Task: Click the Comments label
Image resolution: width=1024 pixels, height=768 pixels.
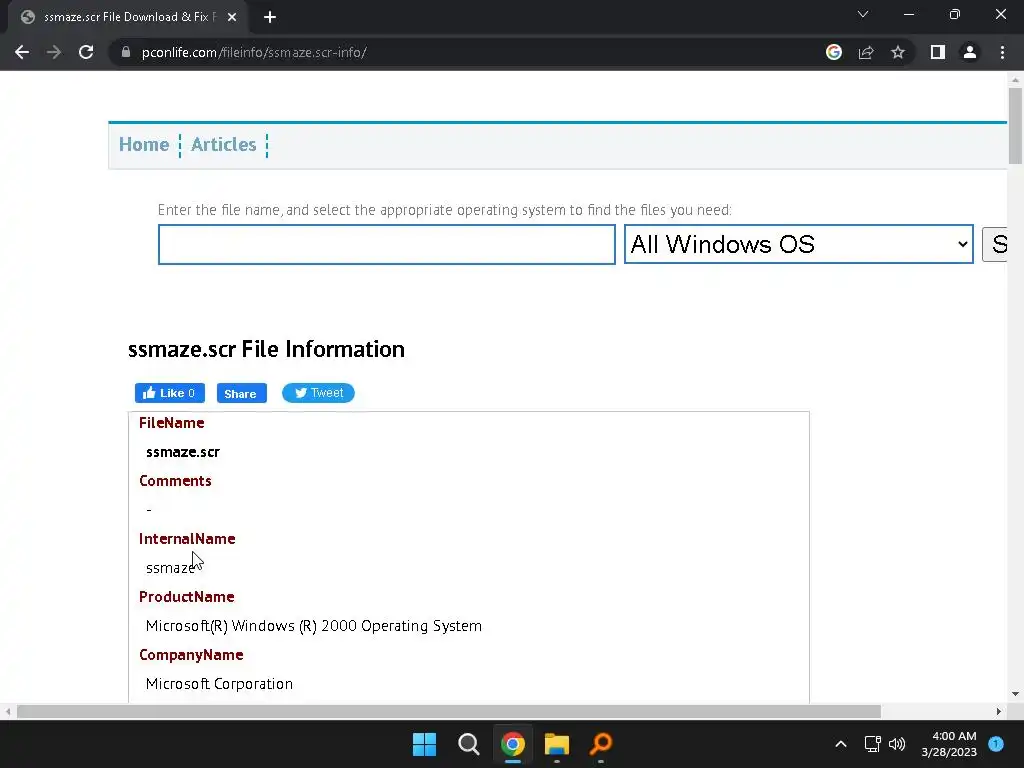Action: [x=175, y=481]
